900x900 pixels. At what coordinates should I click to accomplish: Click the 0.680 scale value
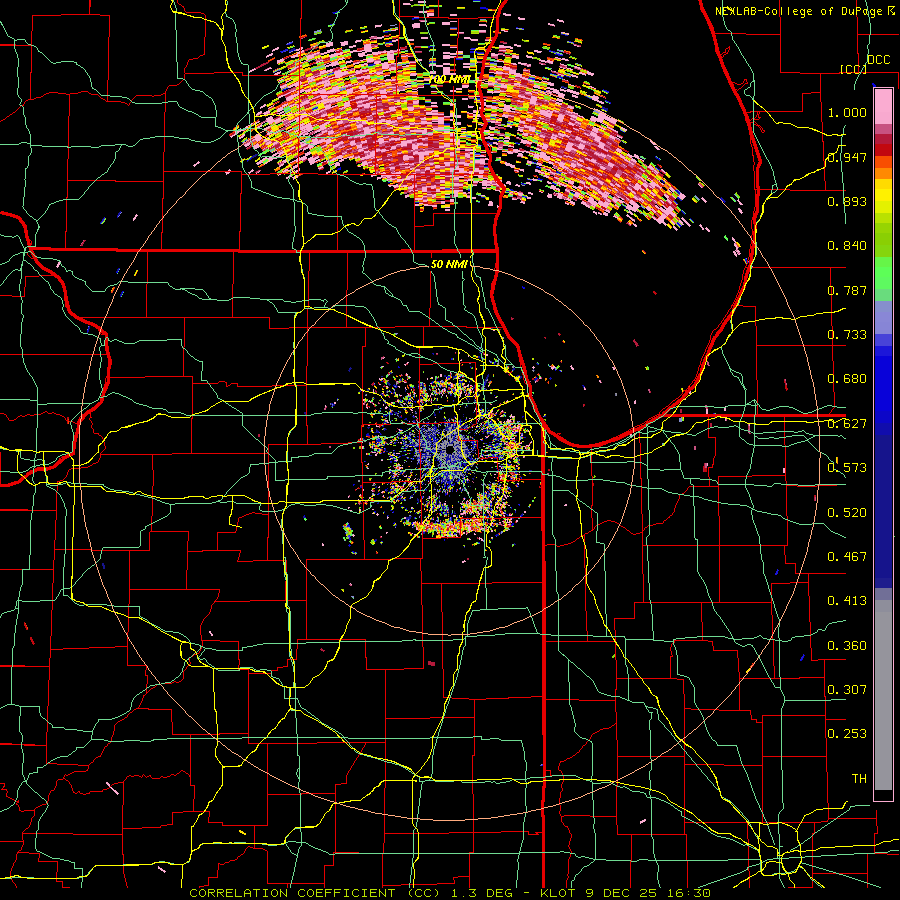(847, 379)
